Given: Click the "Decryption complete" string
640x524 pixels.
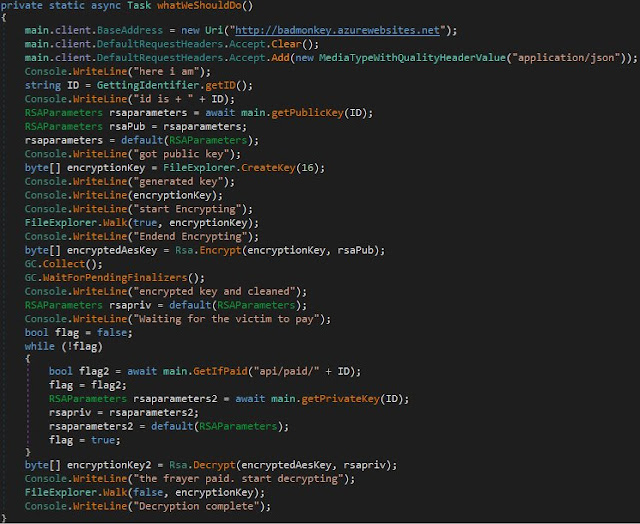Looking at the screenshot, I should (x=196, y=506).
